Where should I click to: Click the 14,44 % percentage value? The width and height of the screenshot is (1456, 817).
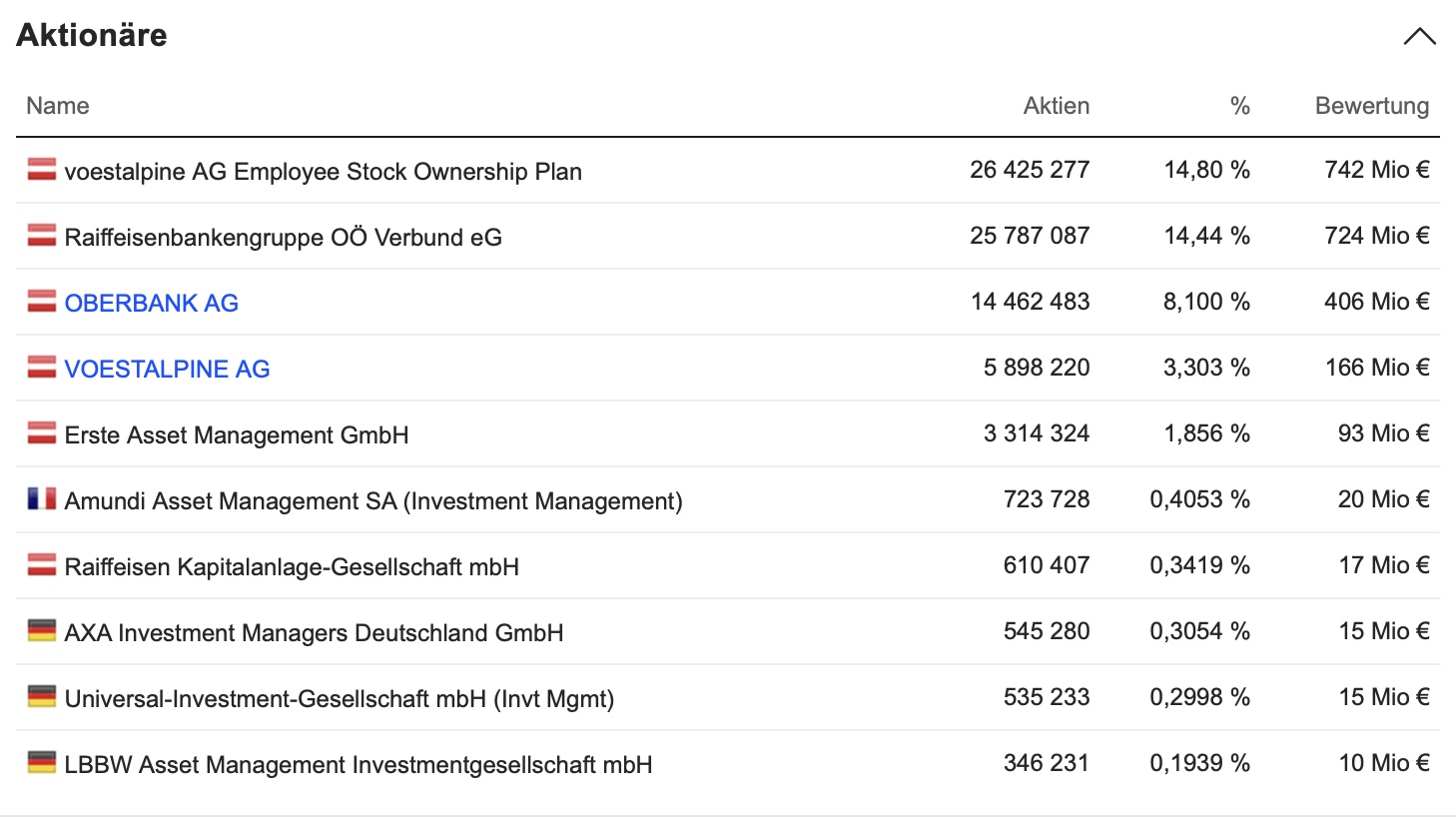(x=1206, y=236)
